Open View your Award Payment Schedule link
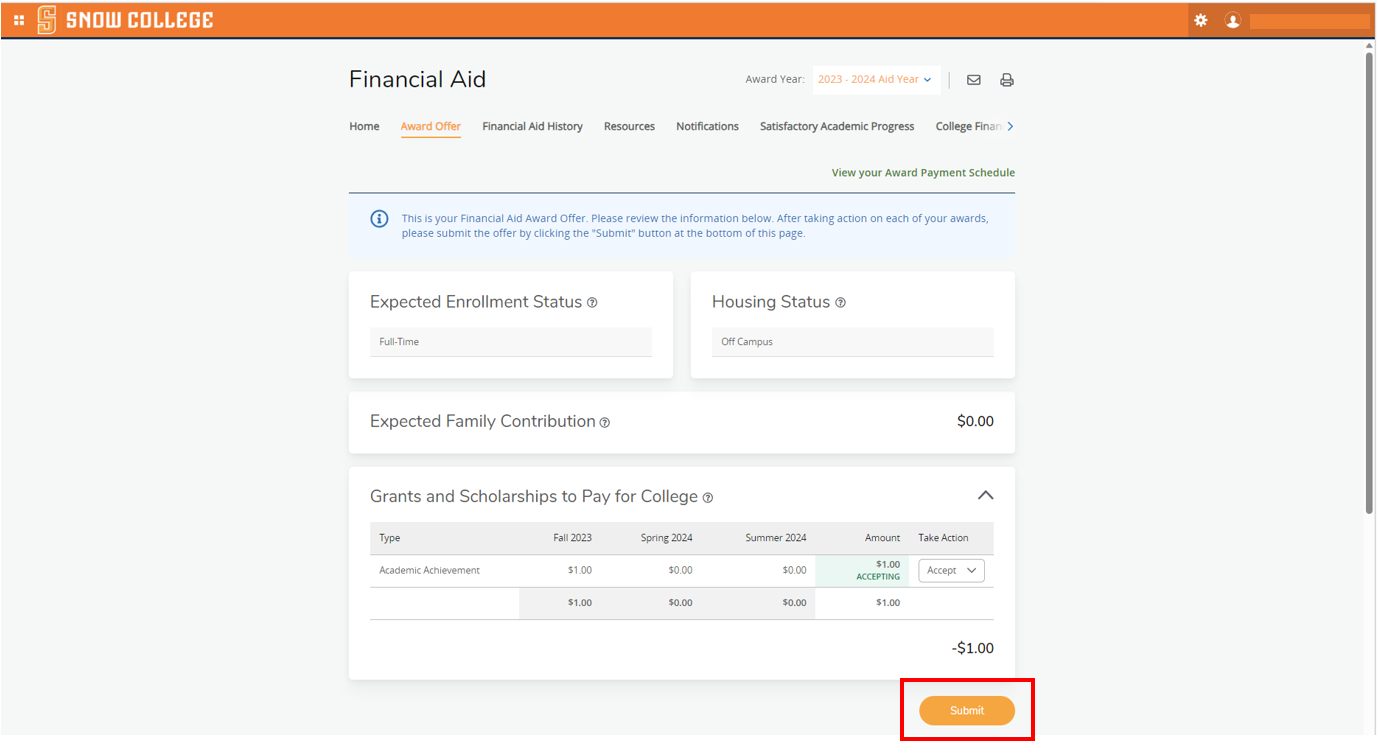This screenshot has height=750, width=1378. coord(922,173)
